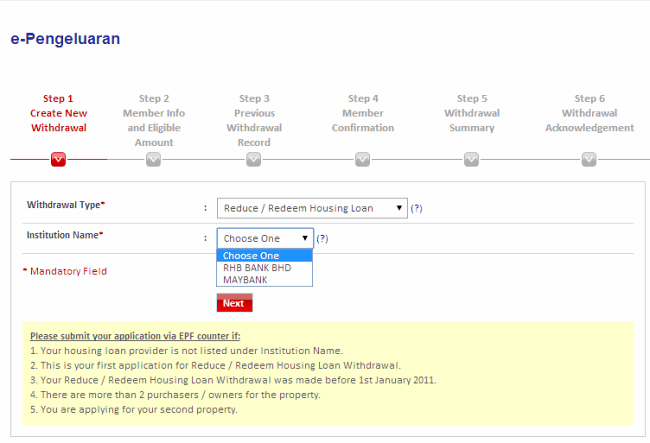The height and width of the screenshot is (443, 650).
Task: Pick MAYBANK from the institution list
Action: point(264,280)
